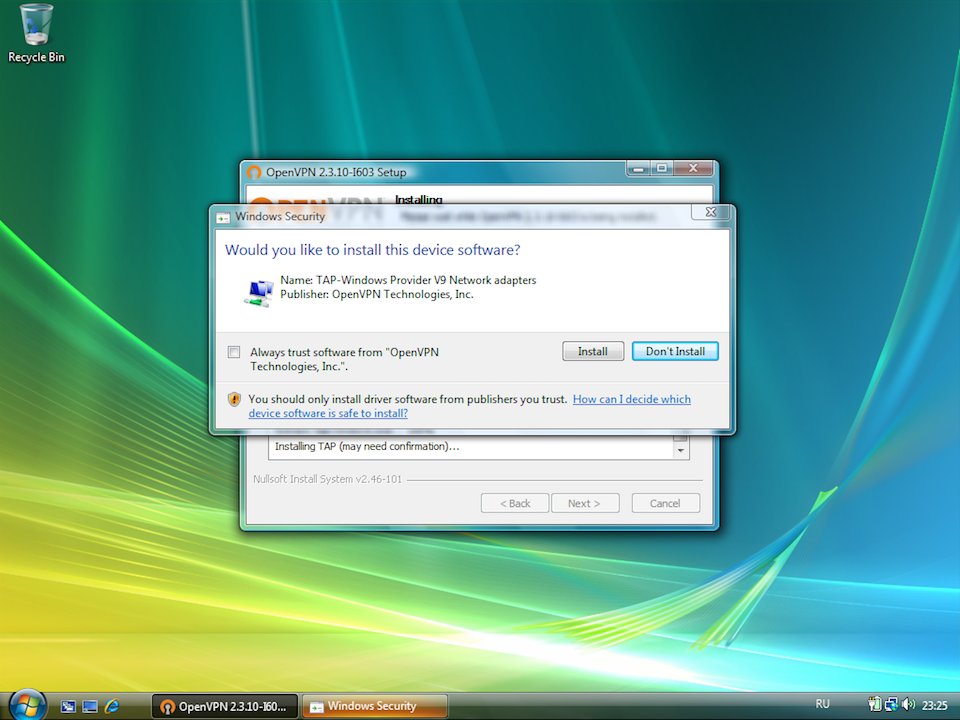This screenshot has width=960, height=720.
Task: Click the 'Nullsoft Install System v2.46-101' text
Action: pyautogui.click(x=328, y=479)
